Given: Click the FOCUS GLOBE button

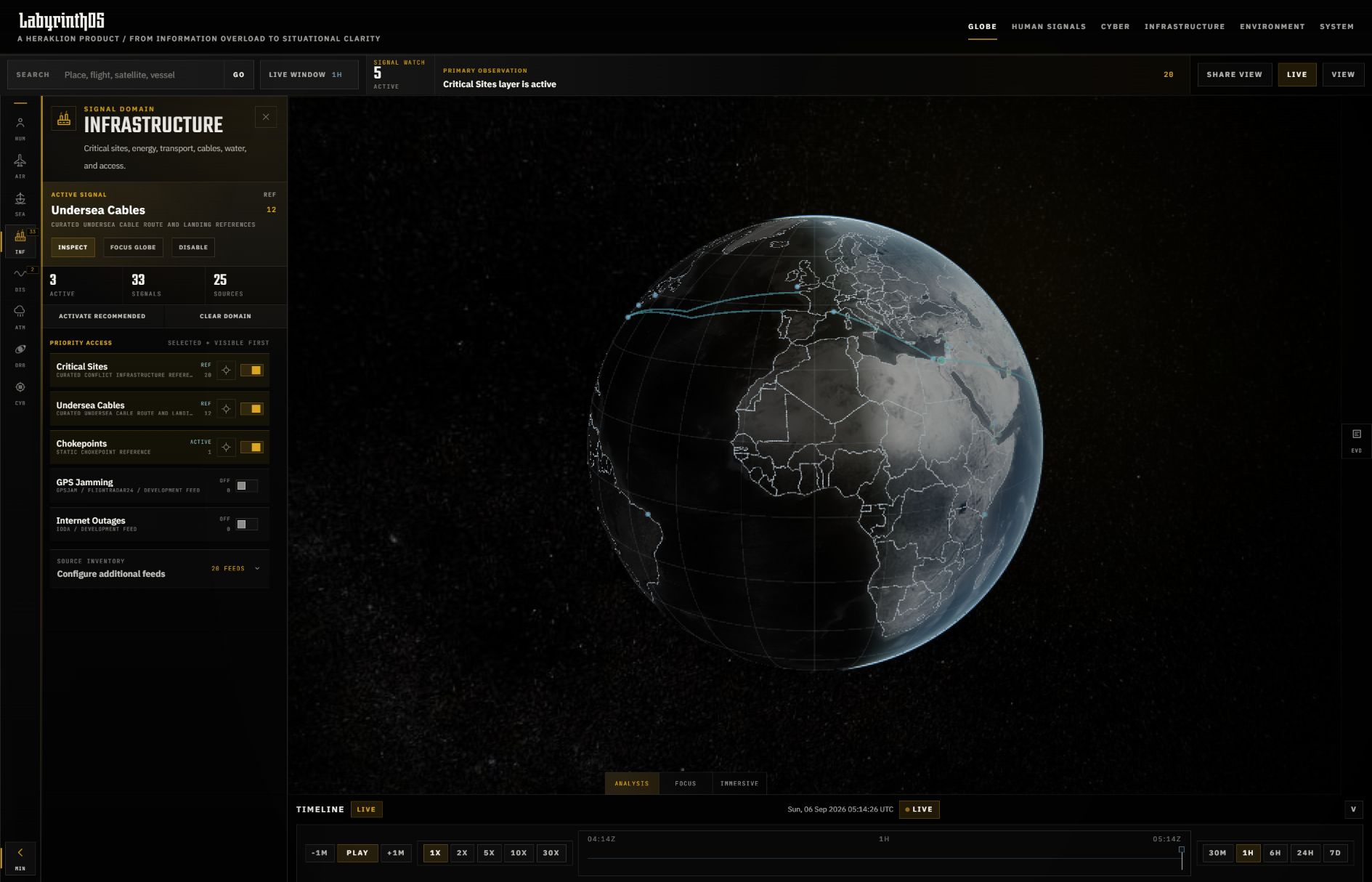Looking at the screenshot, I should tap(133, 248).
